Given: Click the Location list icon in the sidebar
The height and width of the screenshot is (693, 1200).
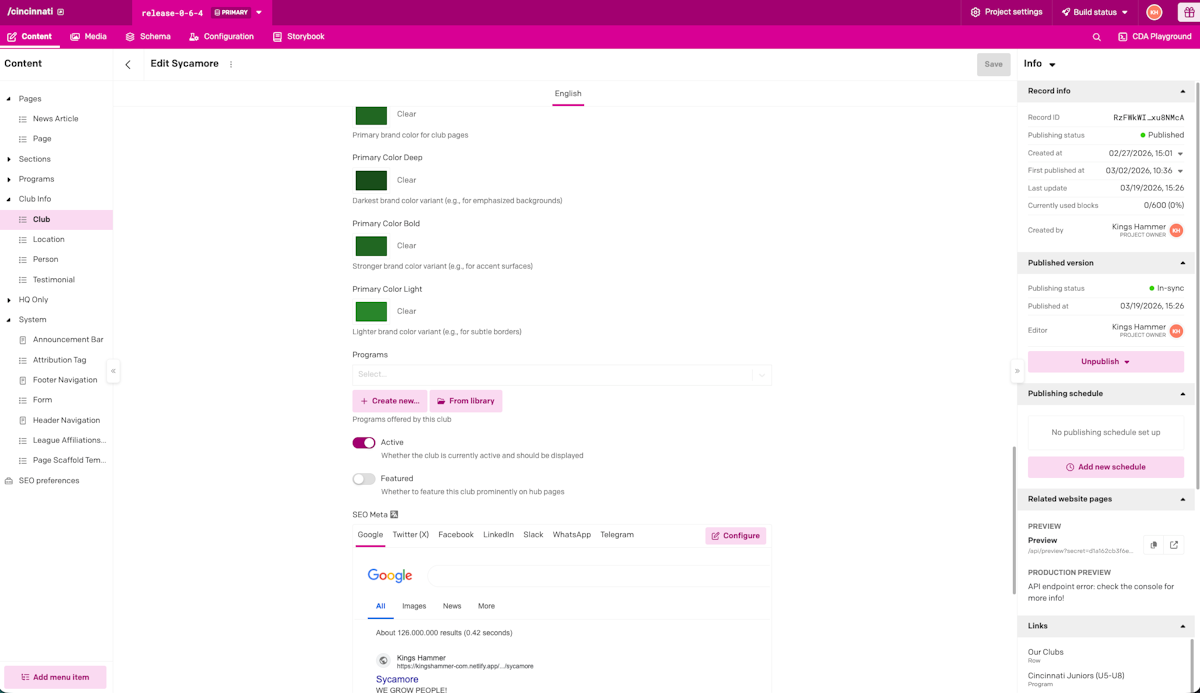Looking at the screenshot, I should point(23,240).
